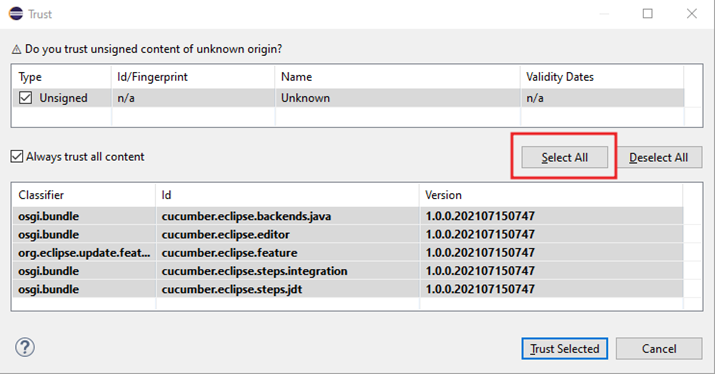Confirm with Trust Selected button

[x=565, y=348]
